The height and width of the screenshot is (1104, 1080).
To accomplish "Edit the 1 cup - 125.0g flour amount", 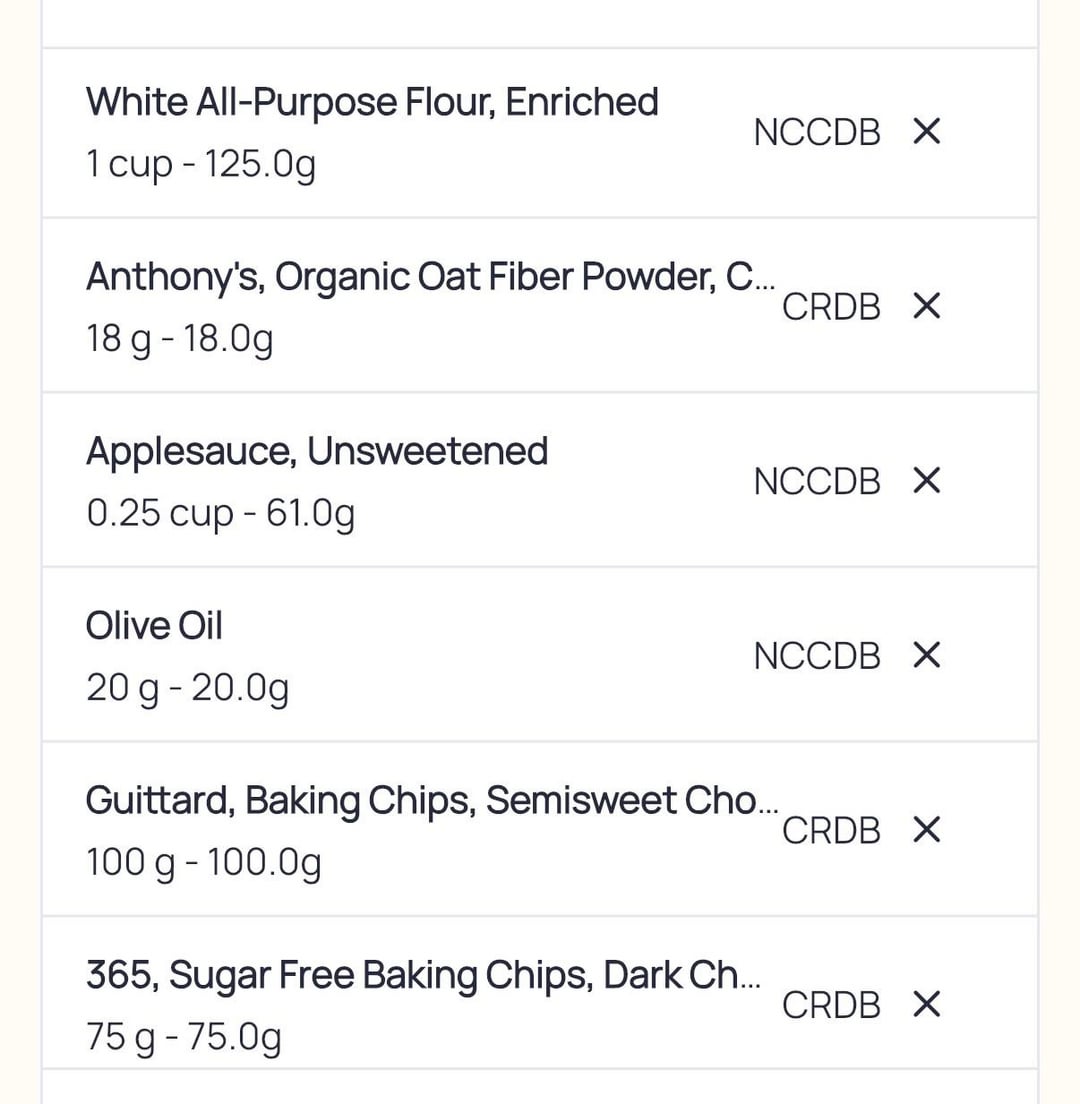I will pyautogui.click(x=201, y=163).
